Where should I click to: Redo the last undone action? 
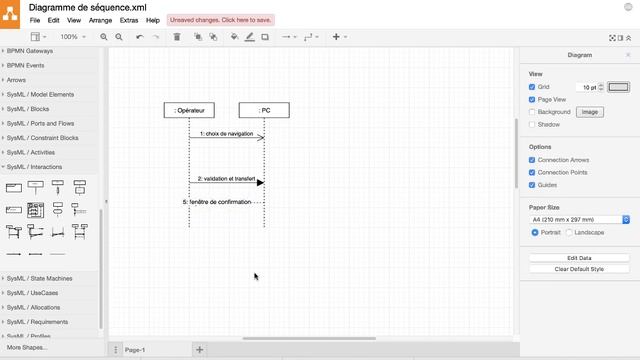point(156,37)
